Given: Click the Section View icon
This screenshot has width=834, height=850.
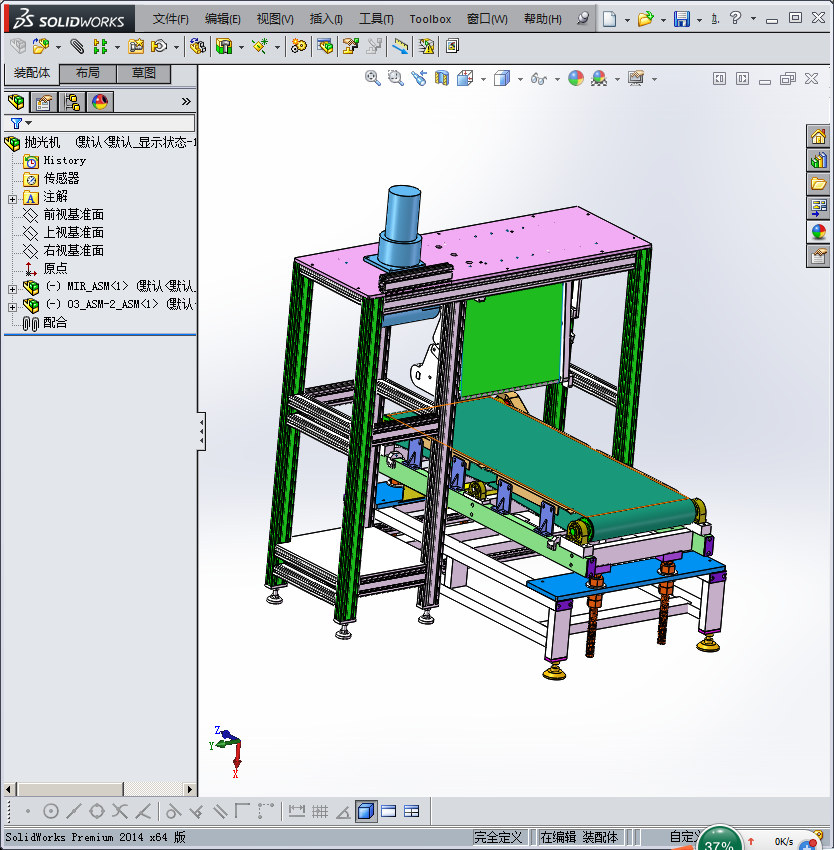Looking at the screenshot, I should coord(442,79).
